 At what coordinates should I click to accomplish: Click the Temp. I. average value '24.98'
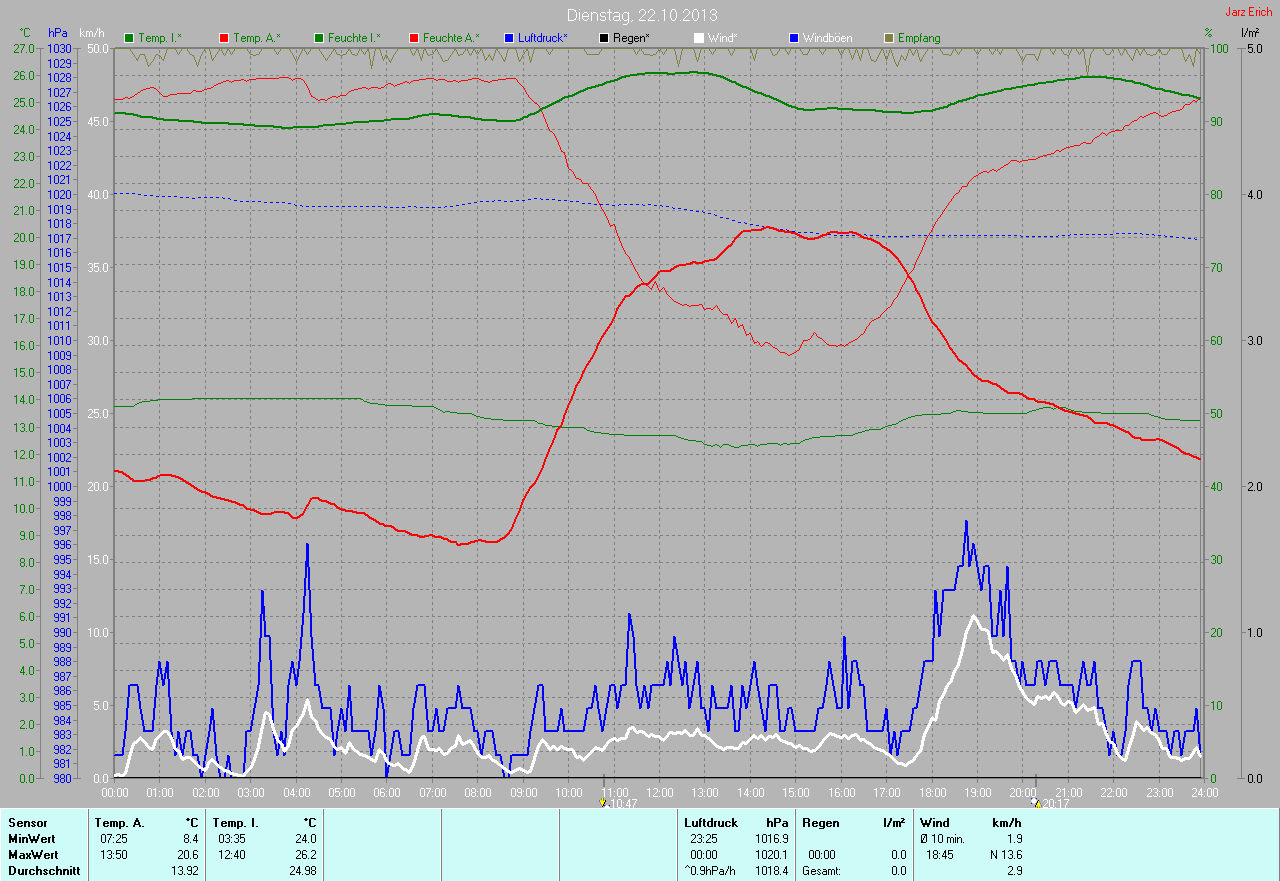(302, 870)
